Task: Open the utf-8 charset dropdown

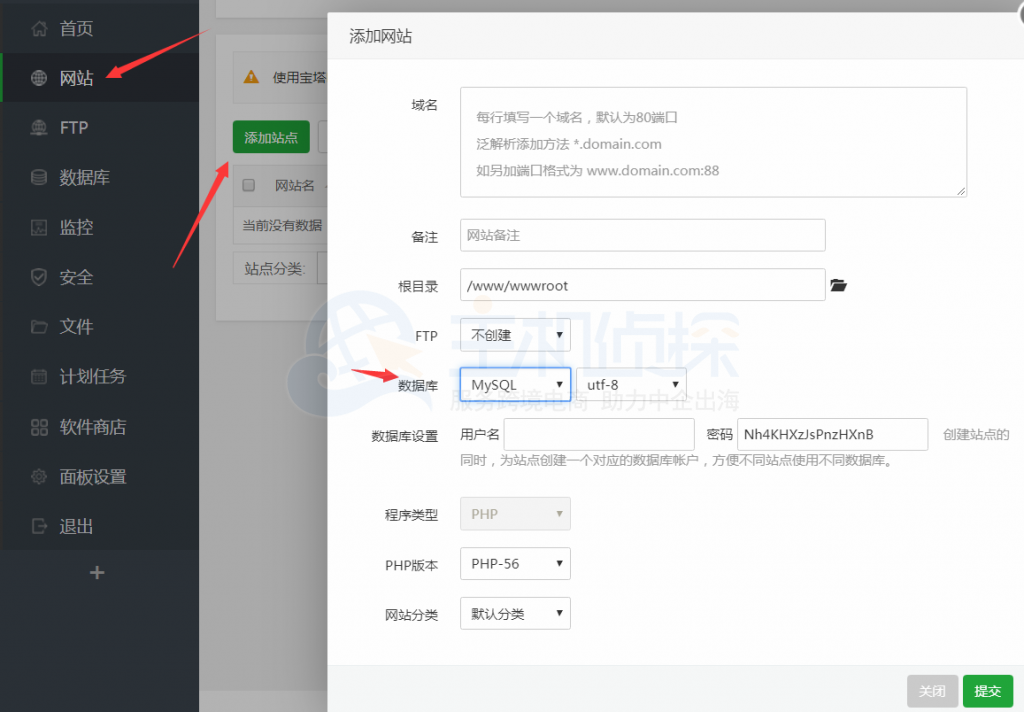Action: (631, 384)
